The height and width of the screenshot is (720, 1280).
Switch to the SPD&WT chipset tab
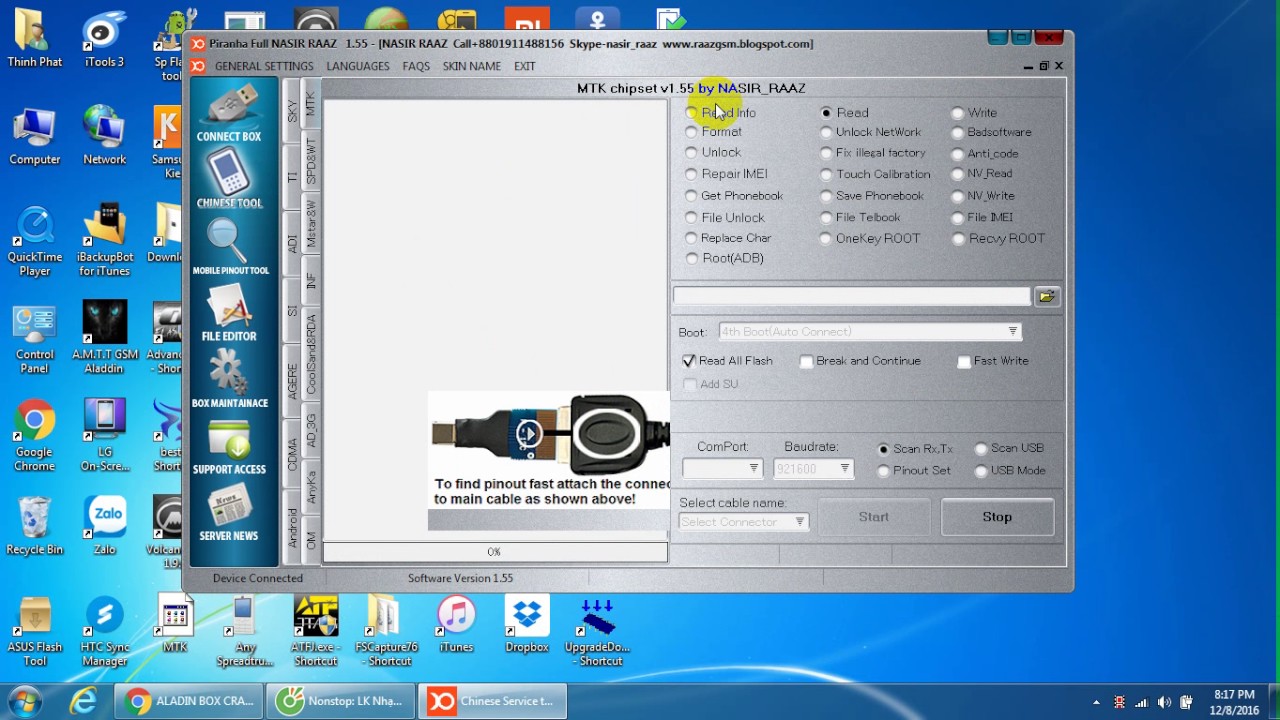click(x=311, y=160)
